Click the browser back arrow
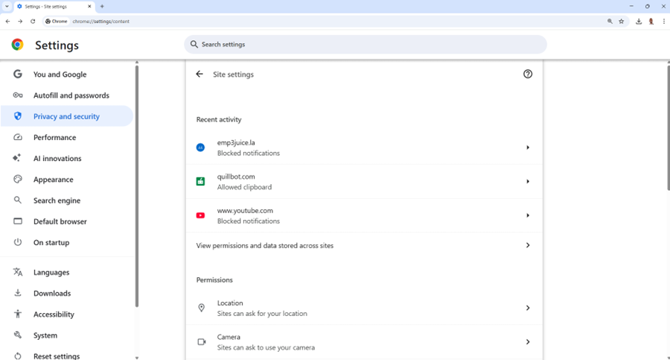This screenshot has width=670, height=360. [x=8, y=21]
